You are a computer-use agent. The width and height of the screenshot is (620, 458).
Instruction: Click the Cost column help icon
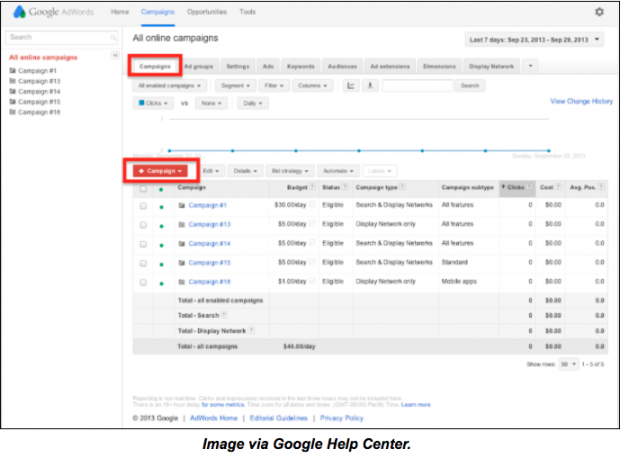click(558, 187)
